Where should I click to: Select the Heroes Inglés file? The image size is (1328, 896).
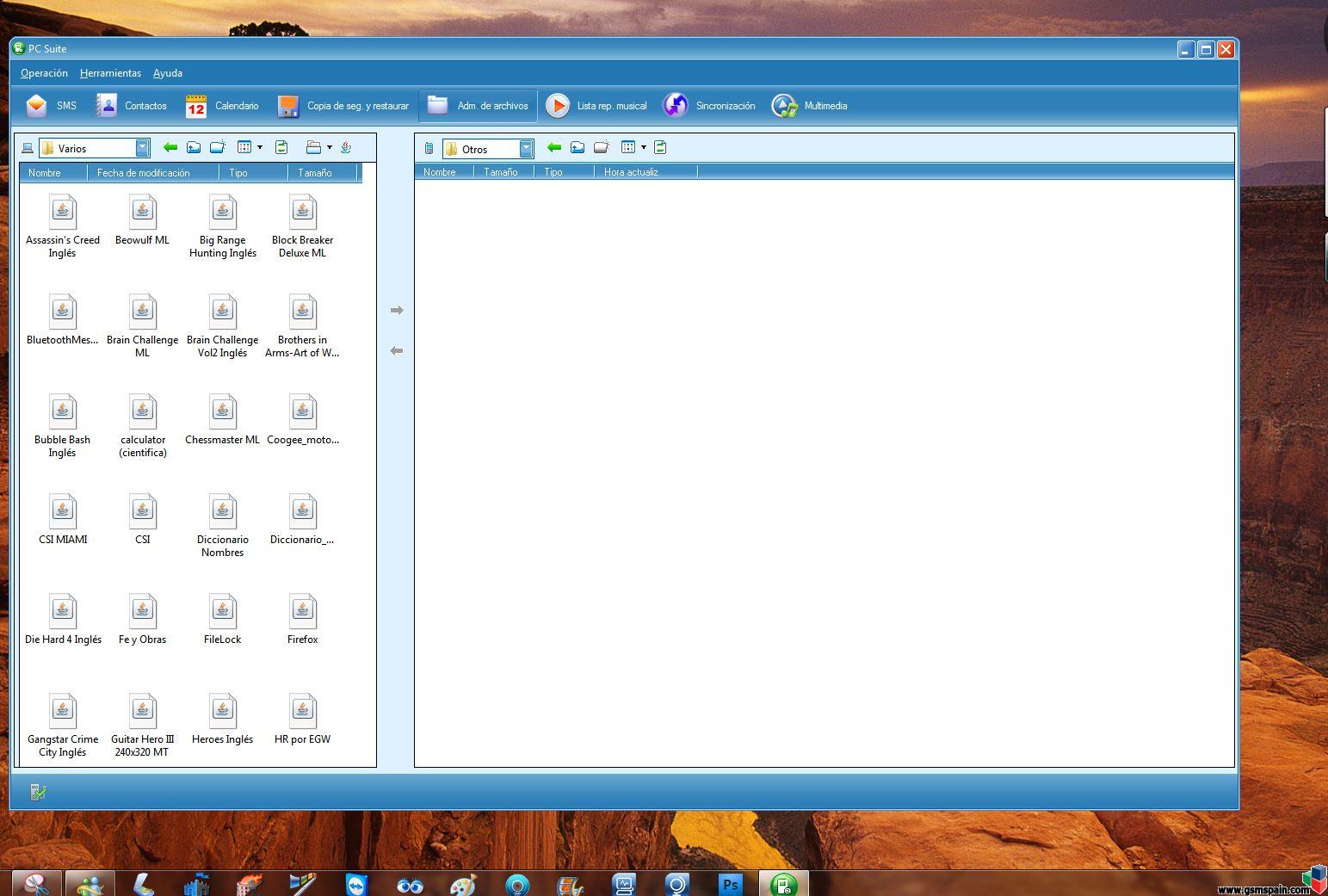point(223,720)
